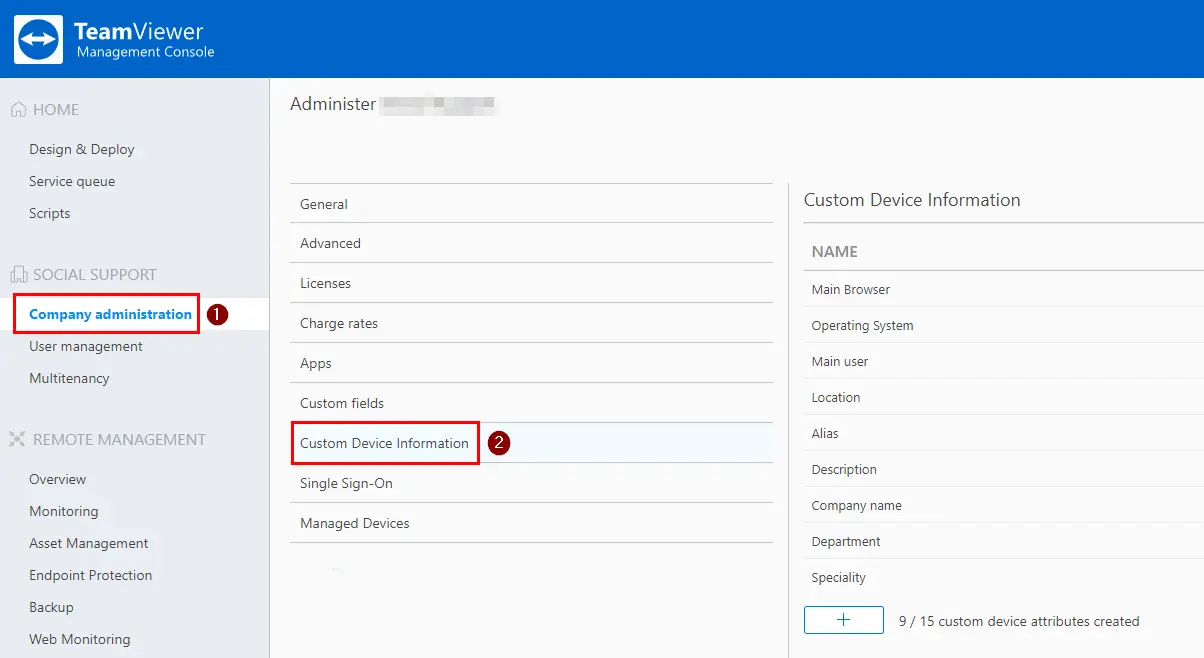Select the Speciality attribute row
Image resolution: width=1204 pixels, height=658 pixels.
coord(1004,577)
